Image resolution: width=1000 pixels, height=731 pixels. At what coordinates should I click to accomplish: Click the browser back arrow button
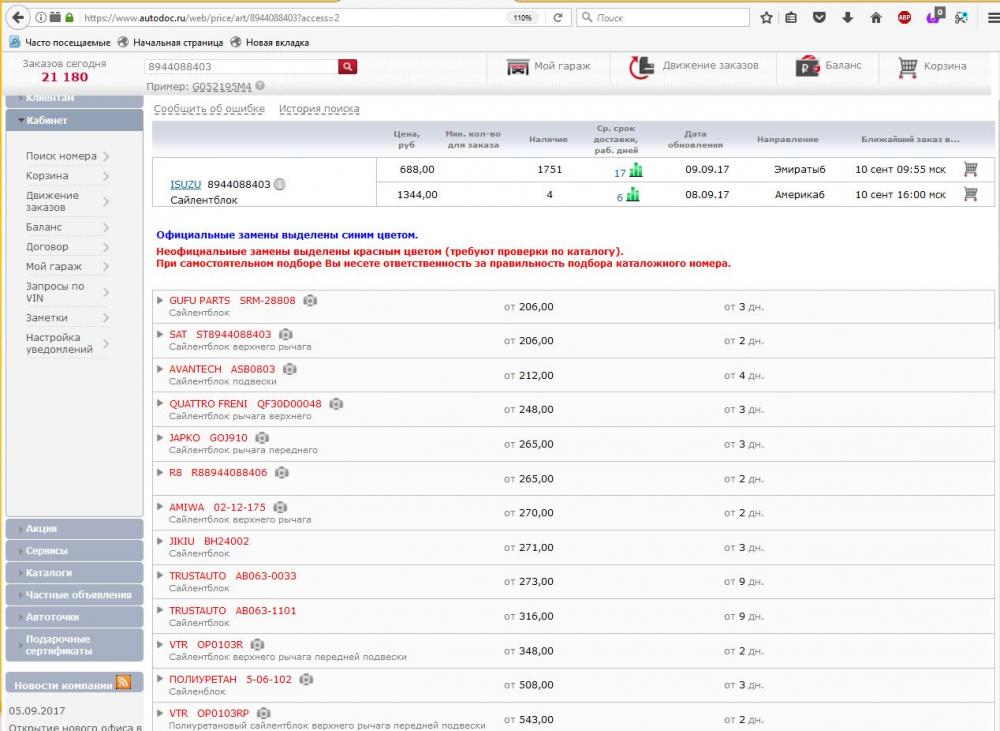click(18, 17)
